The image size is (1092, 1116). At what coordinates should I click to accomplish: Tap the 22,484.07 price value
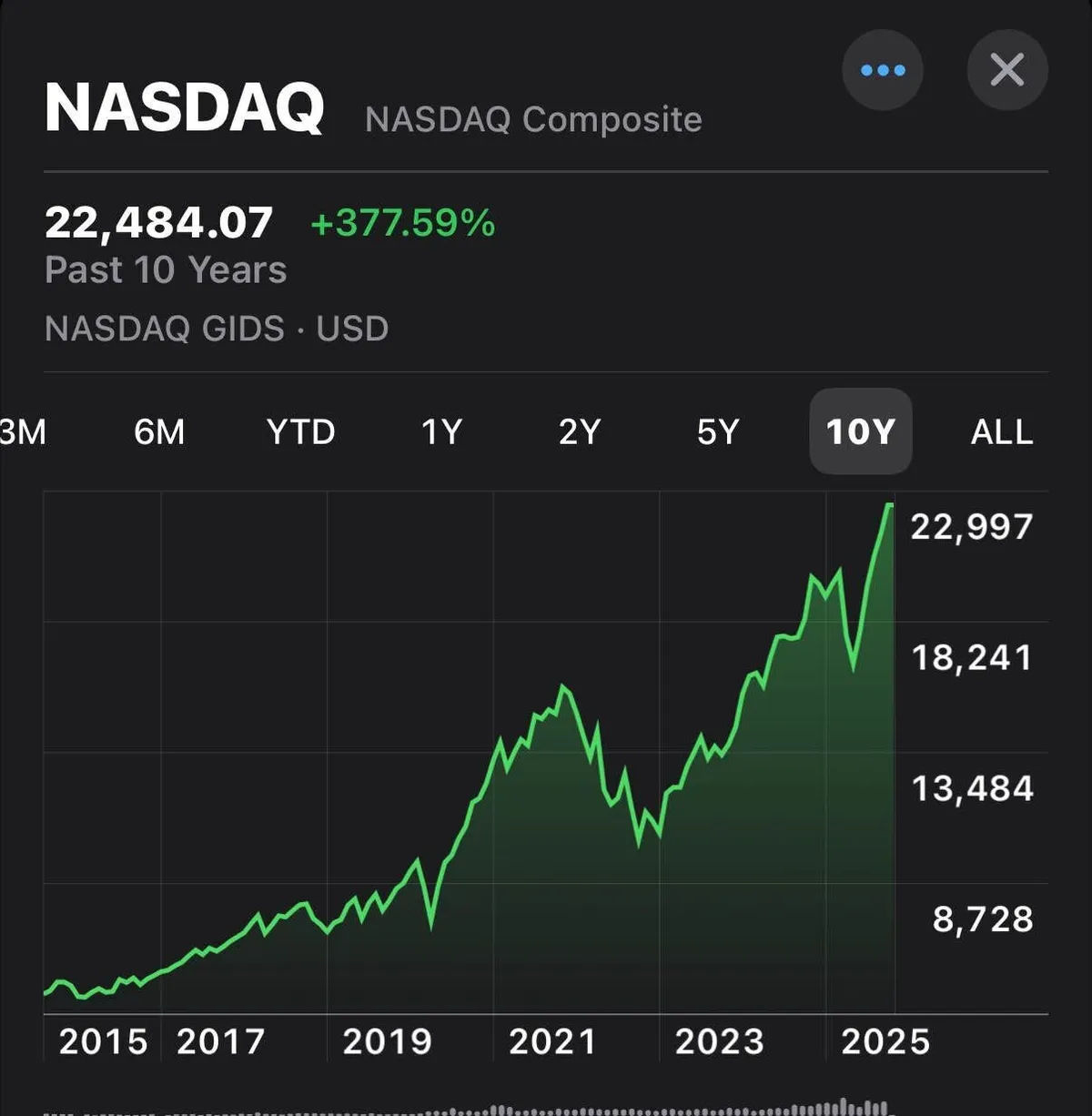159,223
